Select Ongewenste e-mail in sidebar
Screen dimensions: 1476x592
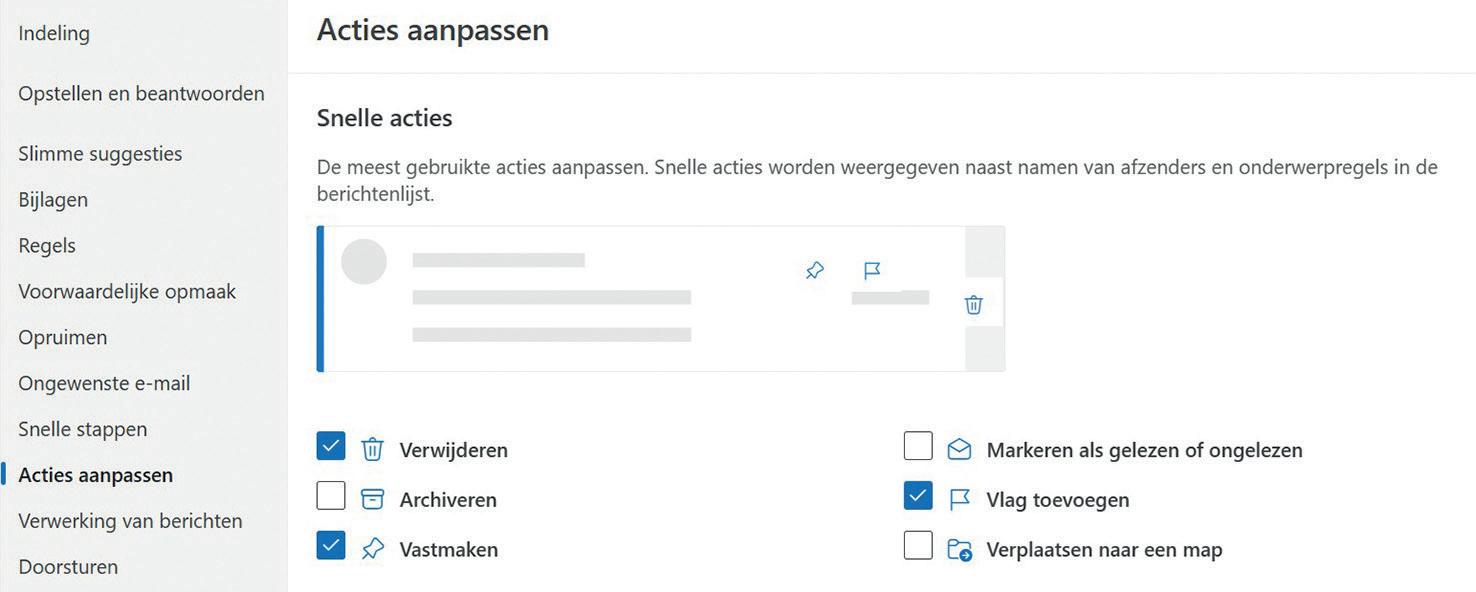pos(104,383)
